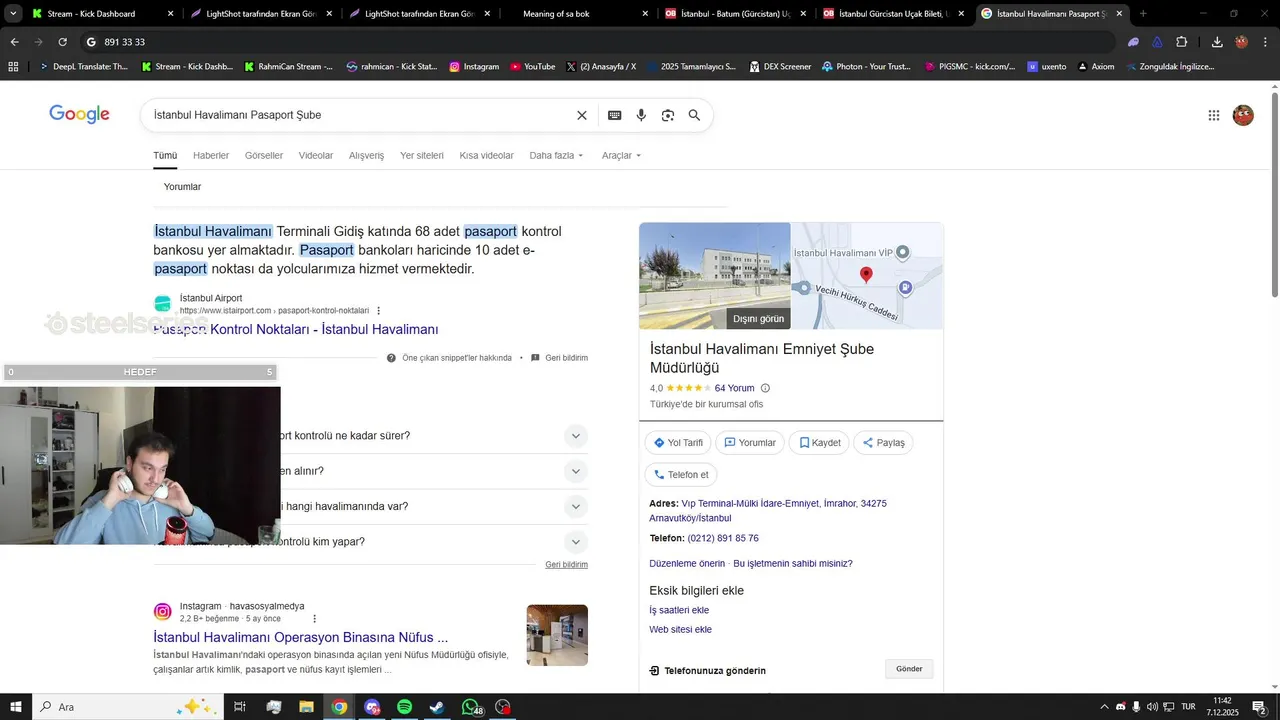
Task: Open a new browser tab
Action: click(1143, 14)
